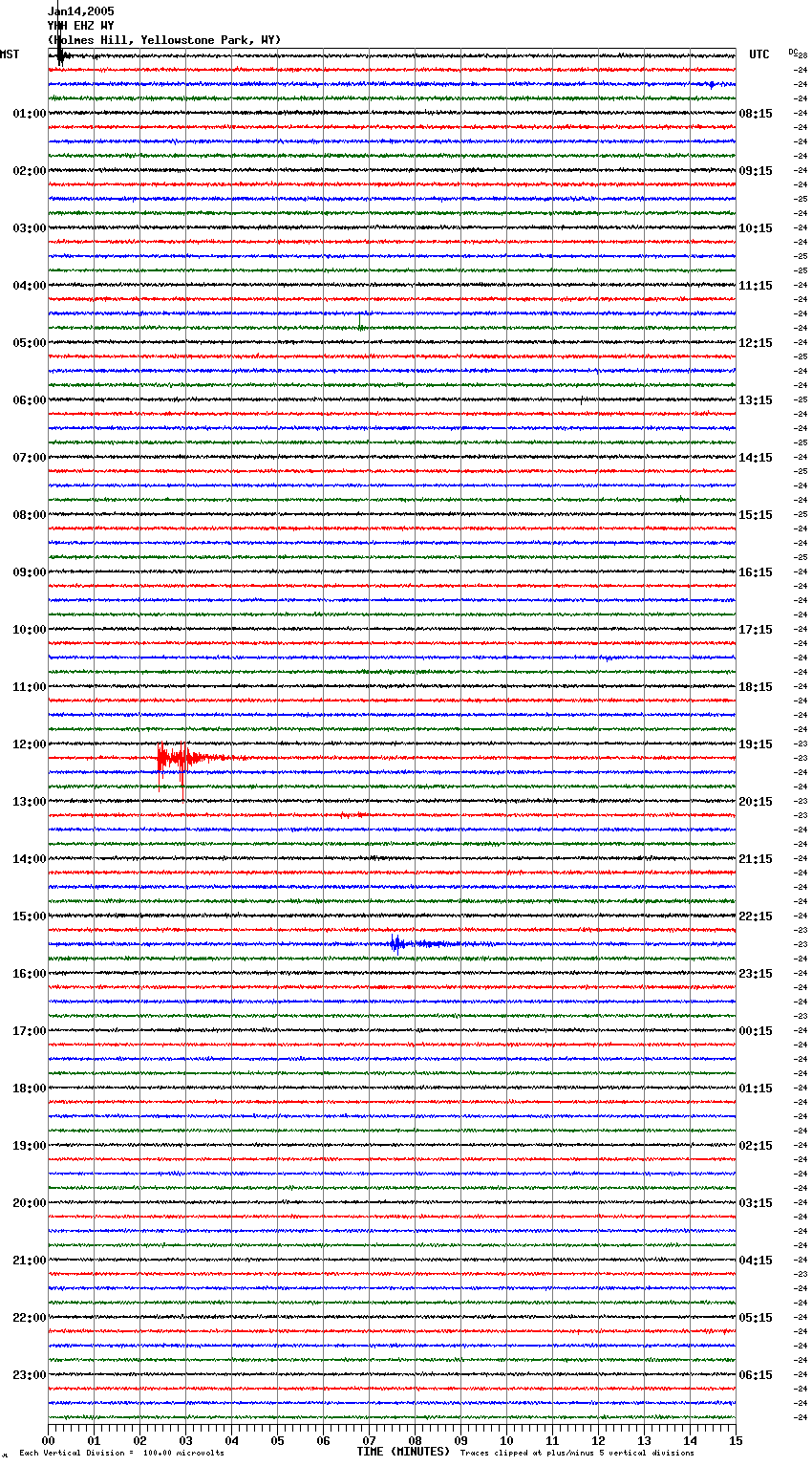
Task: Click the 00:15 UTC time label
Action: click(x=755, y=1031)
